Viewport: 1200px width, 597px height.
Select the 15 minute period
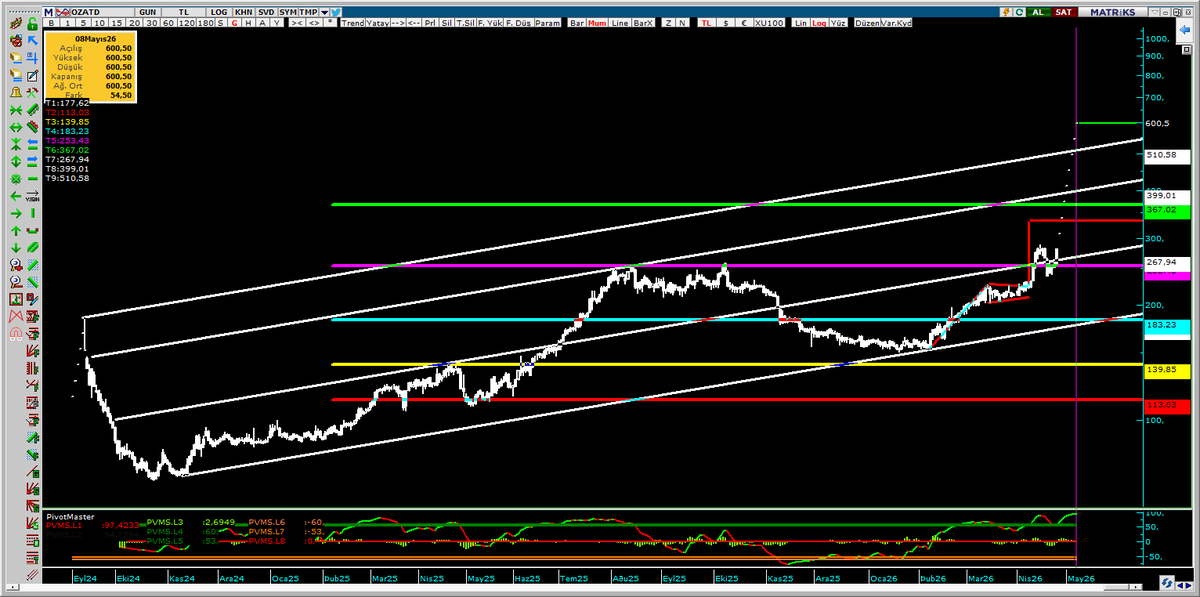[117, 23]
